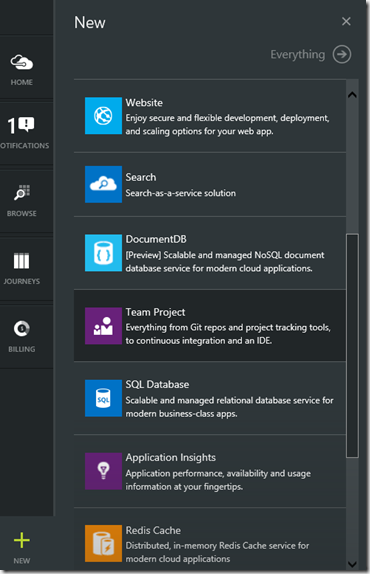Click the Application Insights lightbulb icon
Screen dimensions: 370x574
tap(103, 471)
